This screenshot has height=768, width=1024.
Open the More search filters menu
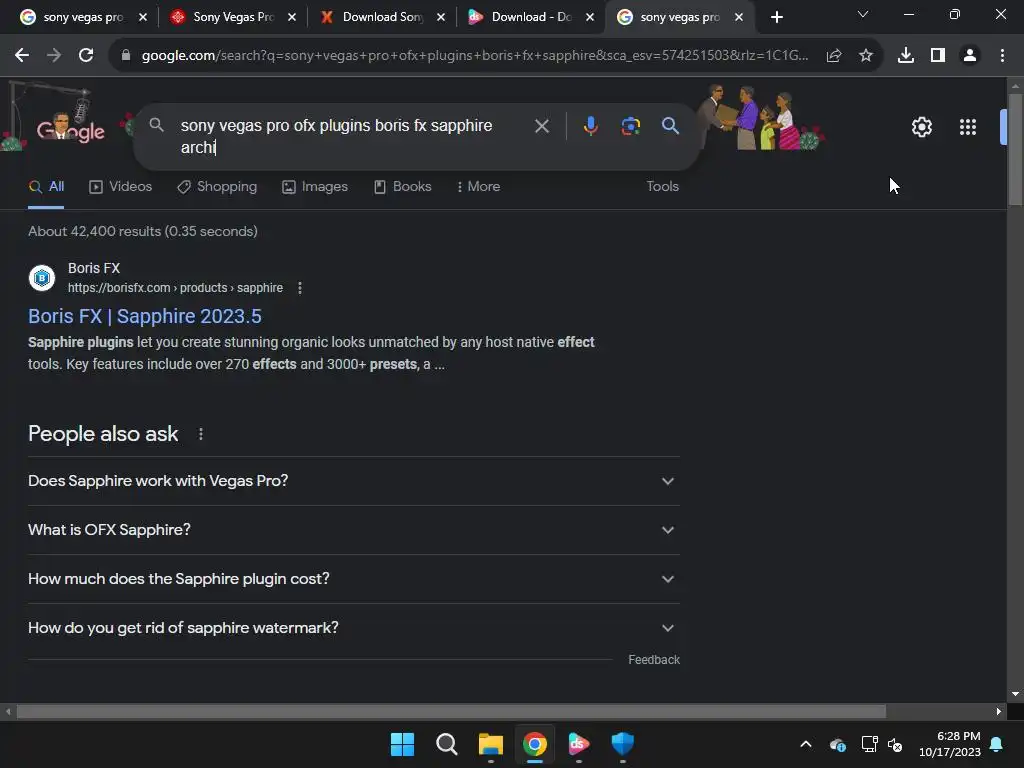coord(479,187)
